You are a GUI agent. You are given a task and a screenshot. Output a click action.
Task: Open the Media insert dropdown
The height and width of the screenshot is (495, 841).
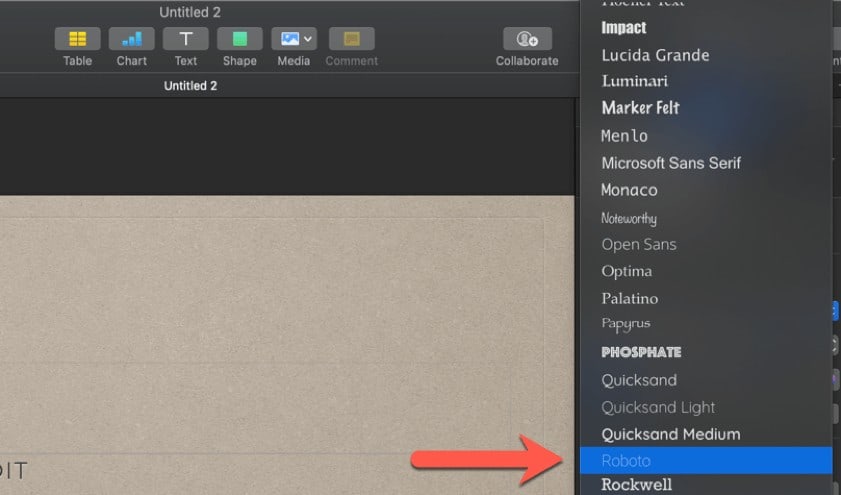coord(294,39)
